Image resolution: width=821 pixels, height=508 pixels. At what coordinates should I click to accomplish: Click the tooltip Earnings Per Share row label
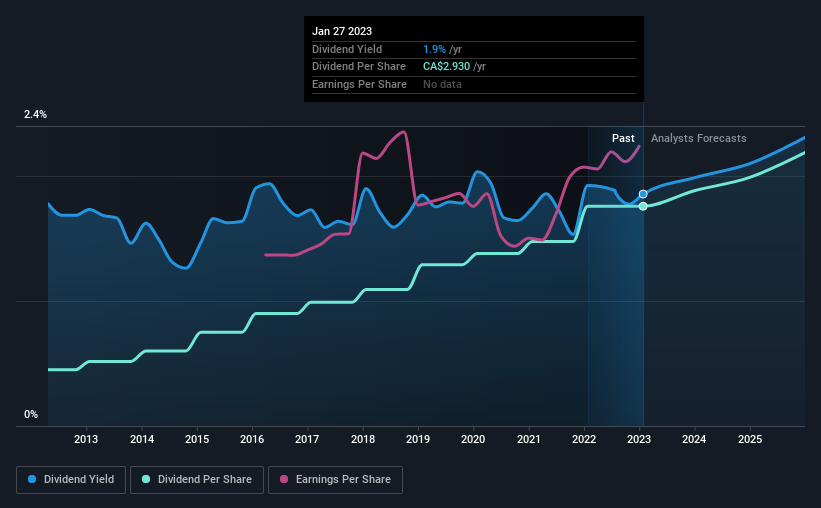pyautogui.click(x=359, y=84)
